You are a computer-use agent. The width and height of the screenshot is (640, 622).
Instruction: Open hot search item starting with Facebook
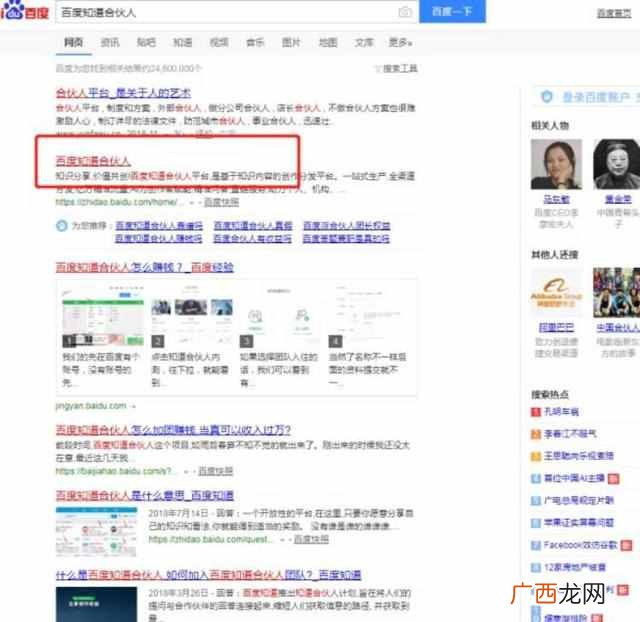[580, 545]
